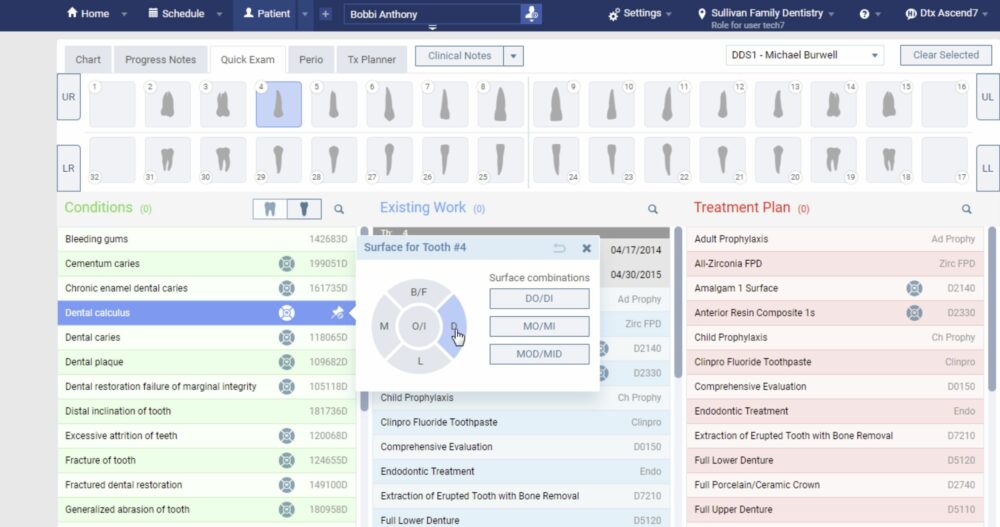Click the undo arrow in Surface popup
This screenshot has width=1000, height=527.
pos(560,248)
